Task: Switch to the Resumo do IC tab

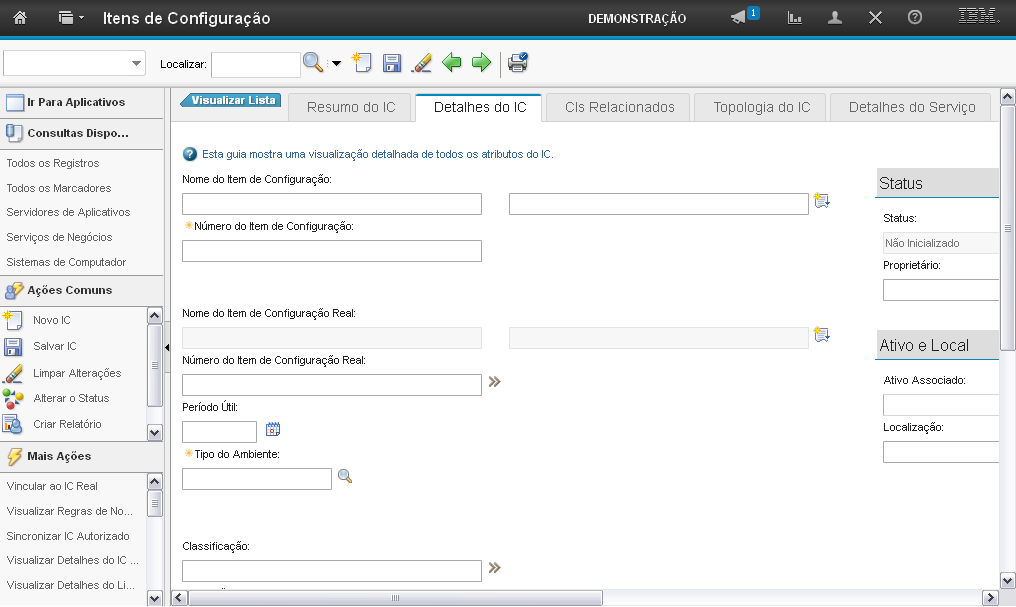Action: [x=351, y=107]
